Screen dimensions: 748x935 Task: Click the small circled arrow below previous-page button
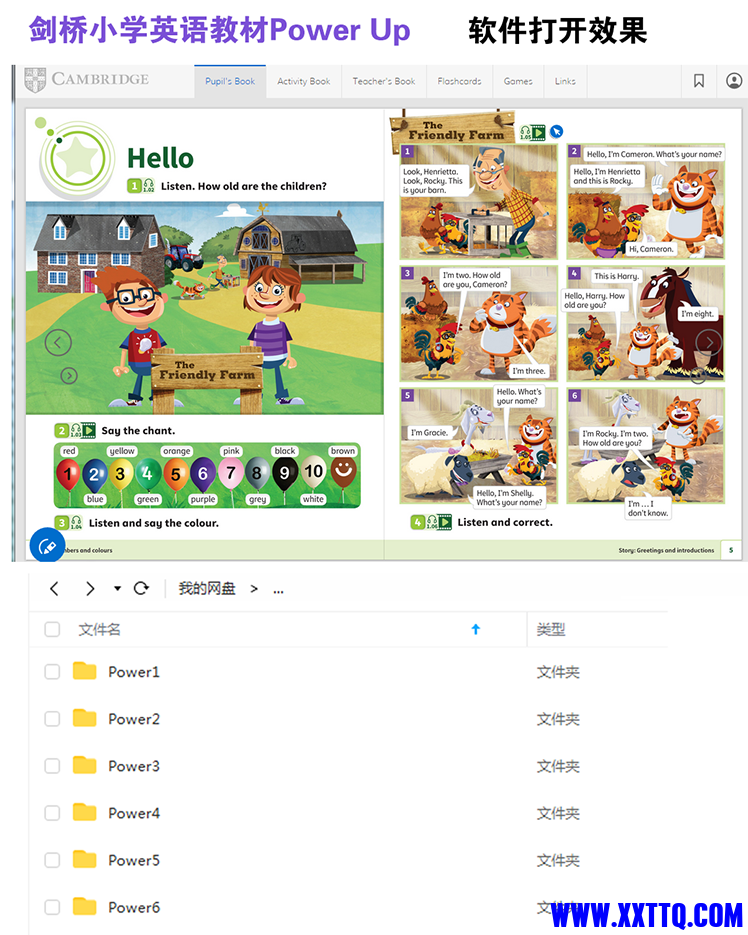pos(69,376)
